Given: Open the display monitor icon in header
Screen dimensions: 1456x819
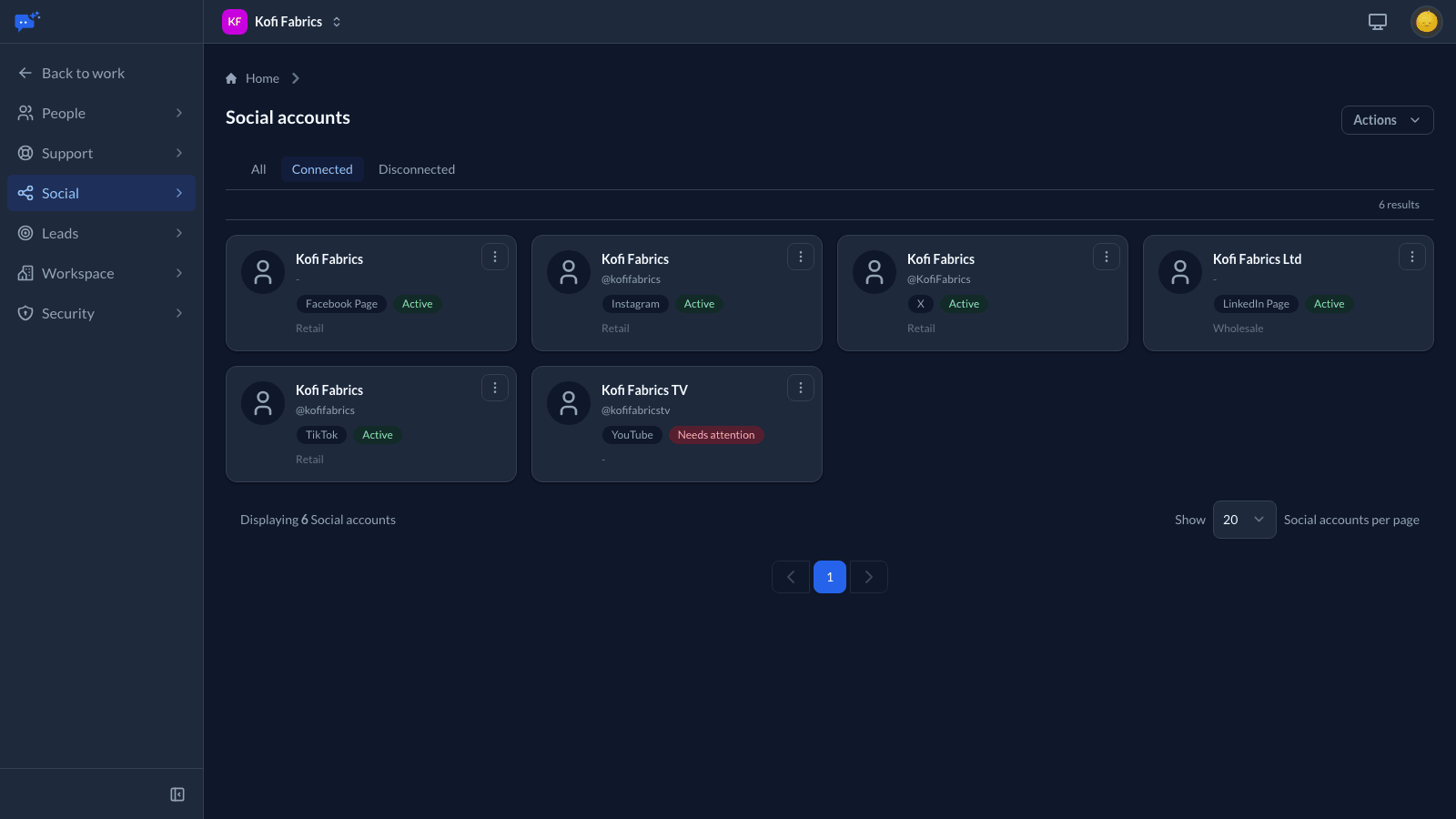Looking at the screenshot, I should [1378, 22].
